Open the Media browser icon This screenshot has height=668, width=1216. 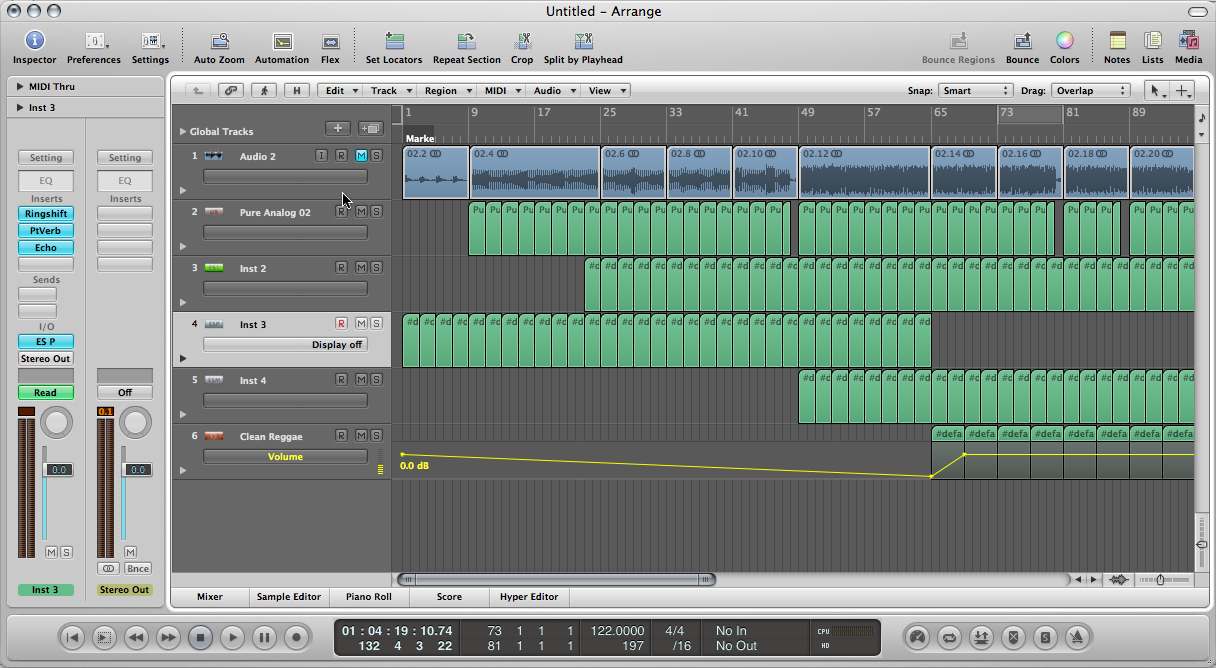pyautogui.click(x=1188, y=41)
